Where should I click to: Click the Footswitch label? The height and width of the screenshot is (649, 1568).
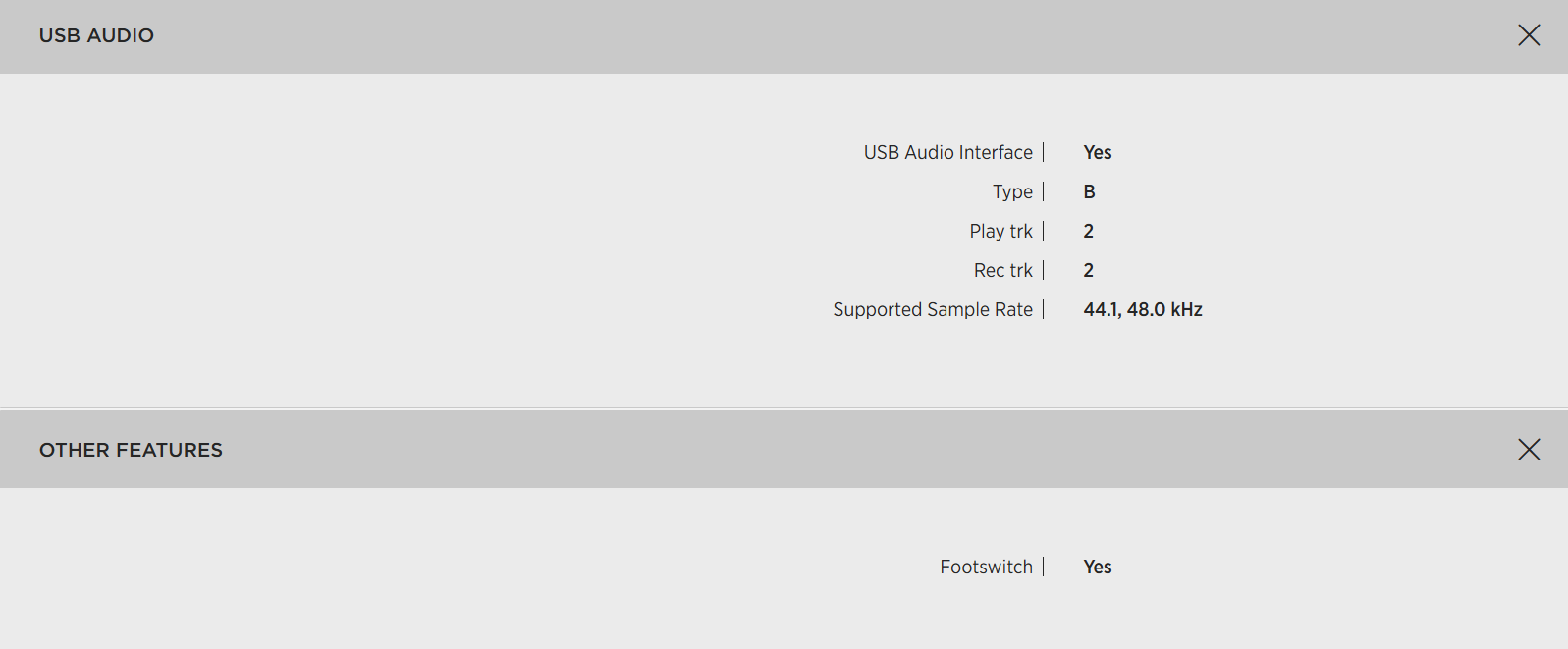pyautogui.click(x=986, y=567)
